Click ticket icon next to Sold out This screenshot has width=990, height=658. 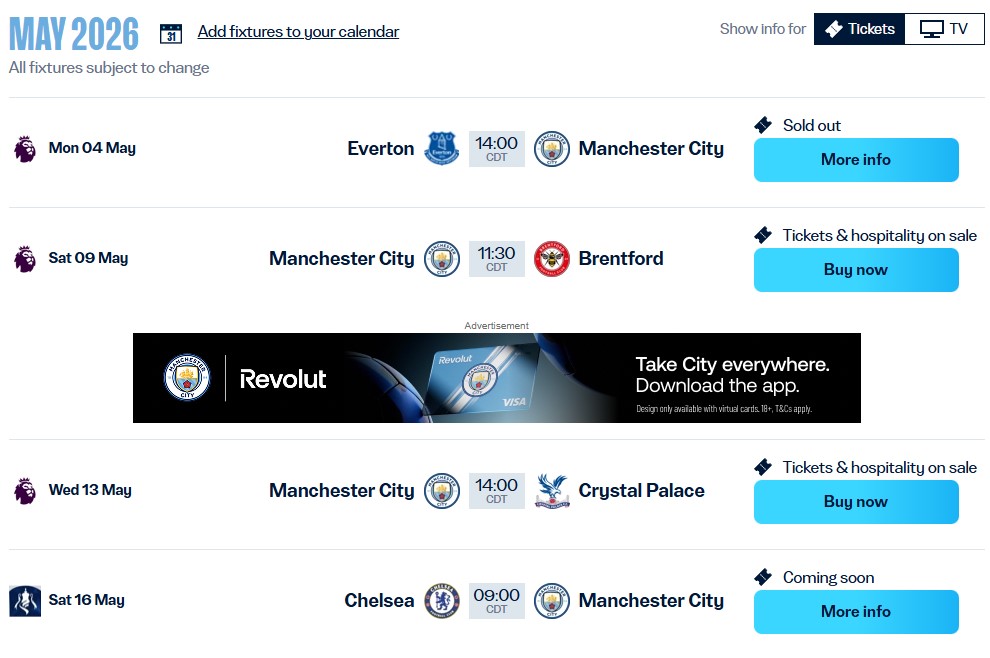(x=763, y=126)
